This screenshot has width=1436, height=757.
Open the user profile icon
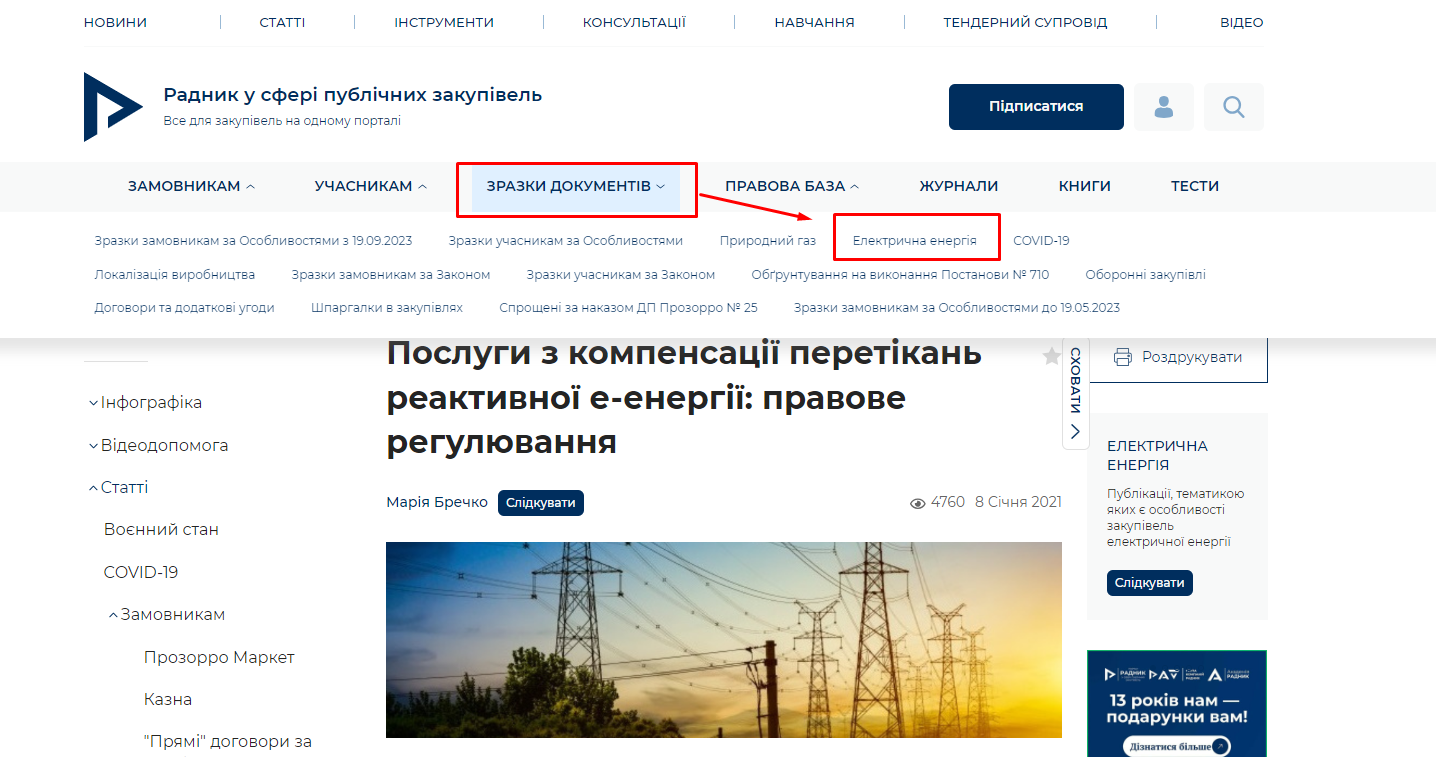tap(1163, 107)
